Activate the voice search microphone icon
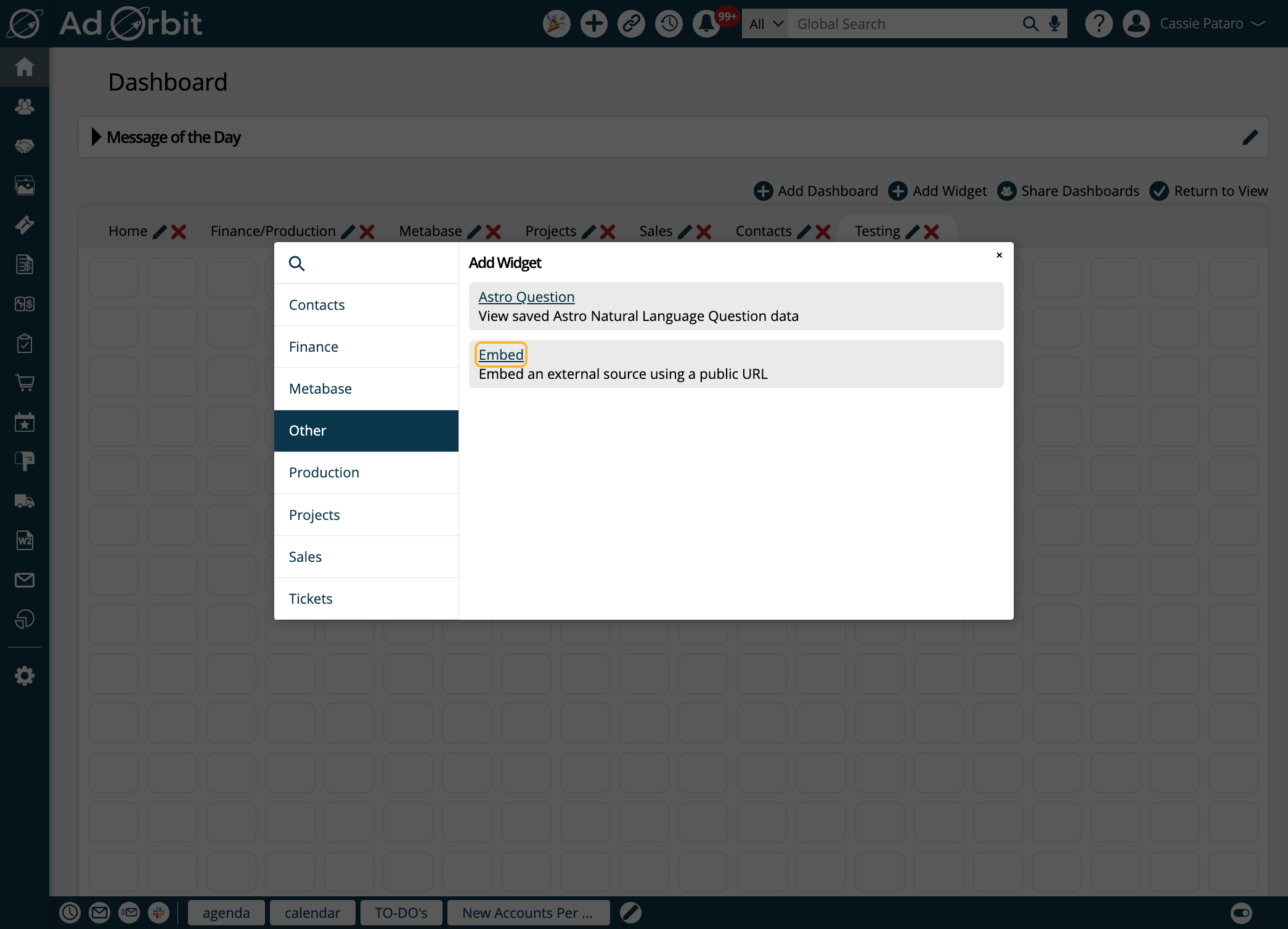This screenshot has height=929, width=1288. coord(1053,23)
